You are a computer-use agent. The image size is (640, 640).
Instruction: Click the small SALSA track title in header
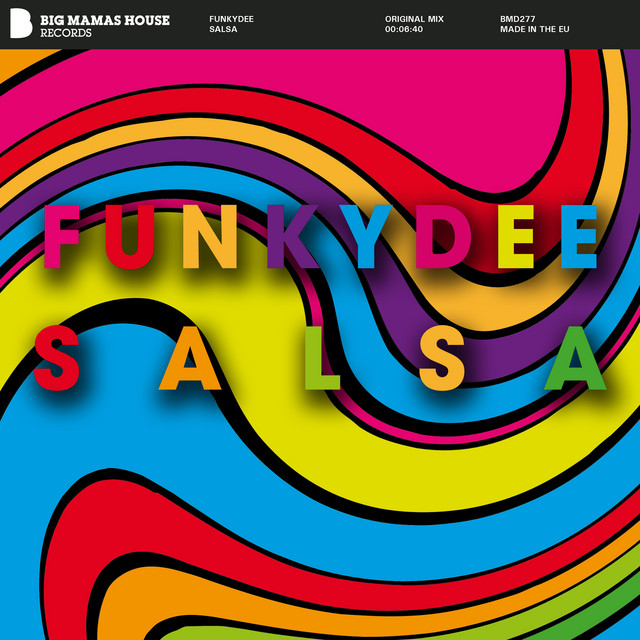[x=223, y=30]
